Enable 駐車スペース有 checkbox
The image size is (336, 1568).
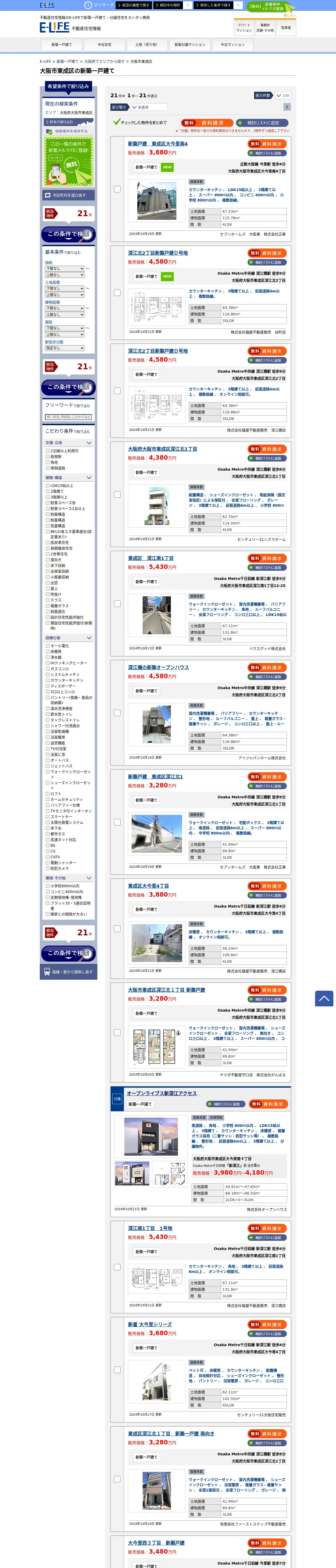[x=48, y=503]
